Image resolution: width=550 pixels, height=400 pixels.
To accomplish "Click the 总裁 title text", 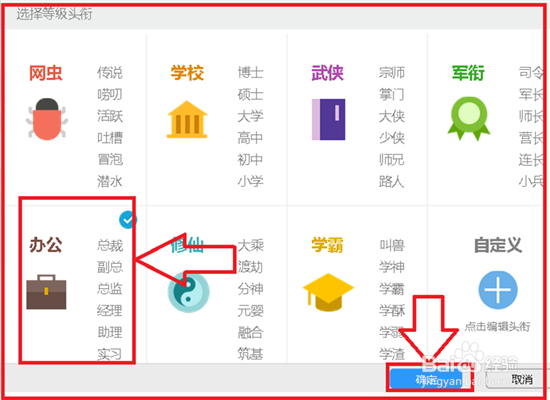I will 110,245.
